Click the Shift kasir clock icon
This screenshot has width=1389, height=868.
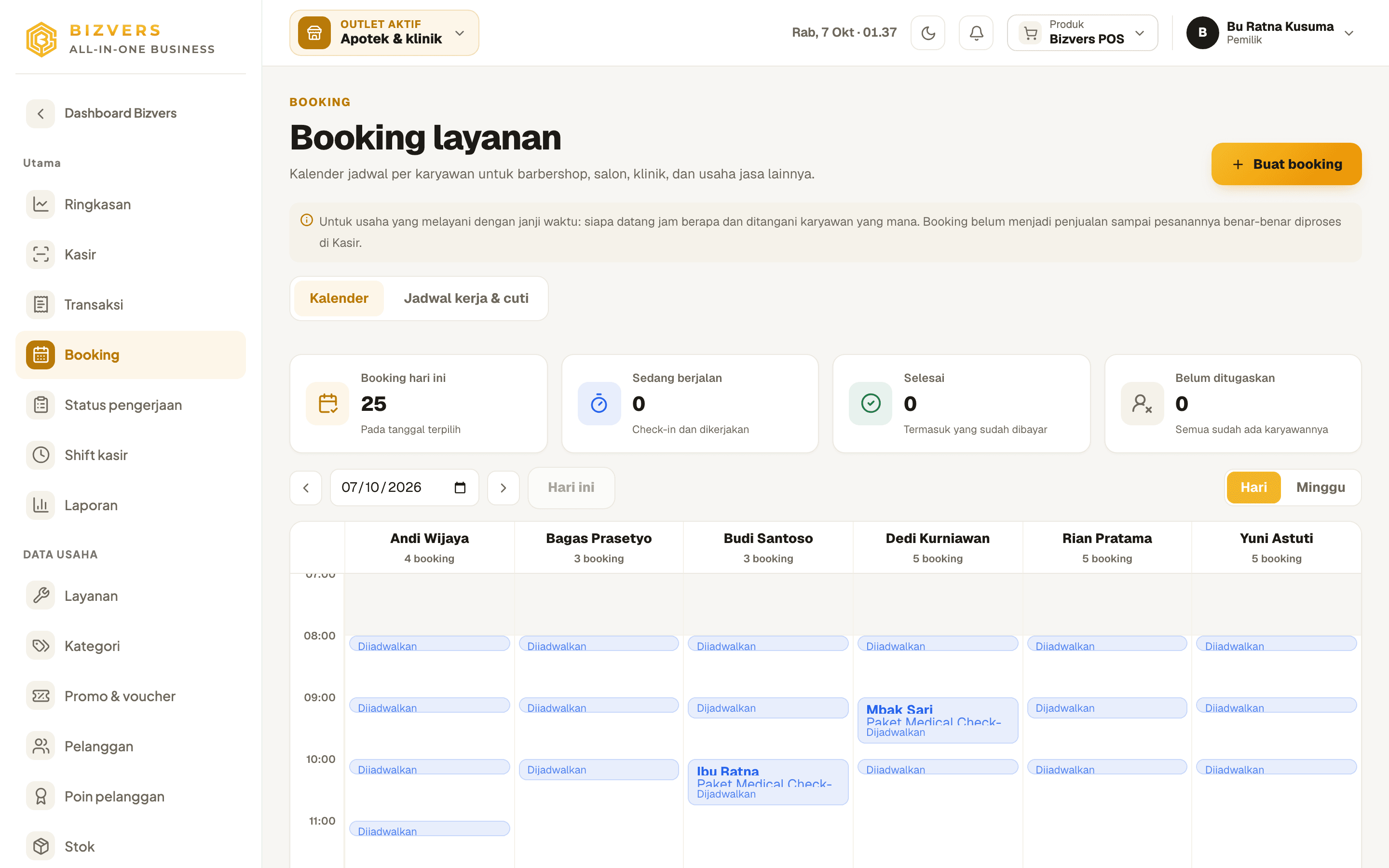(x=41, y=455)
